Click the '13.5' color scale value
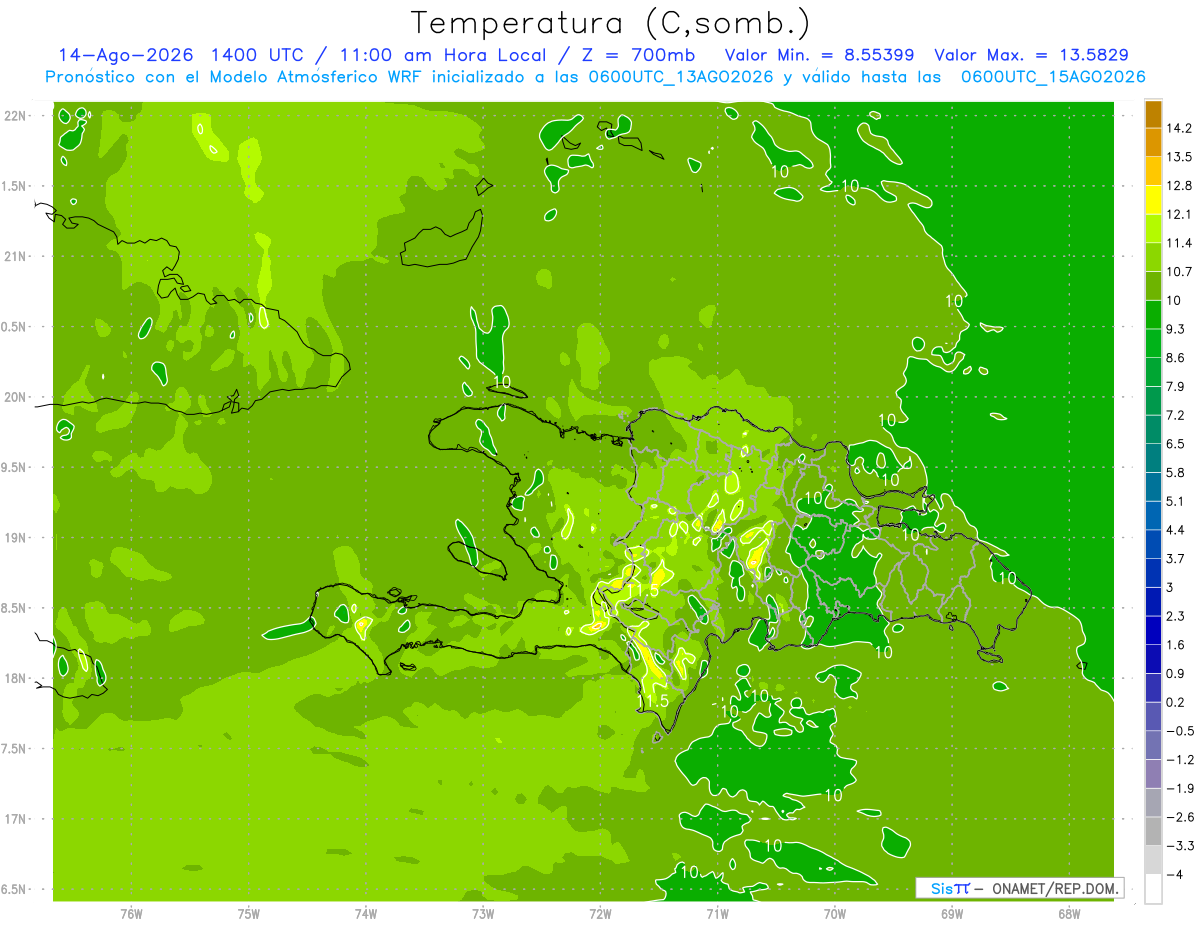Screen dimensions: 1200x927 [1179, 157]
